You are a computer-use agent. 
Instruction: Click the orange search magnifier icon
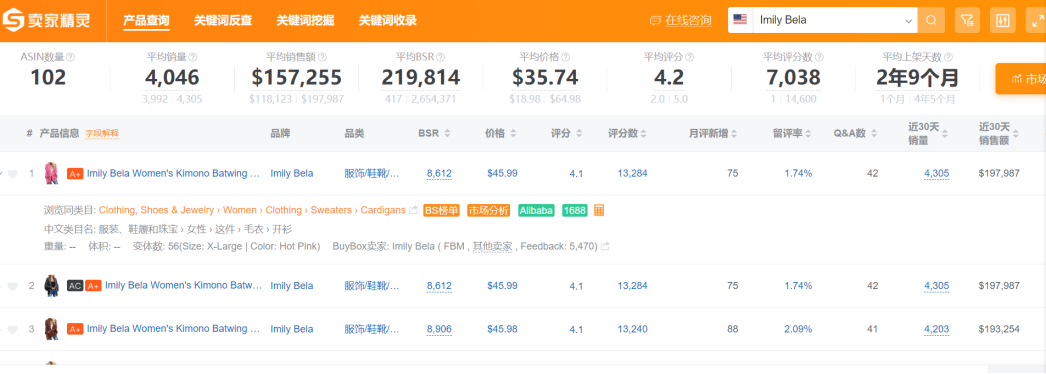tap(931, 20)
